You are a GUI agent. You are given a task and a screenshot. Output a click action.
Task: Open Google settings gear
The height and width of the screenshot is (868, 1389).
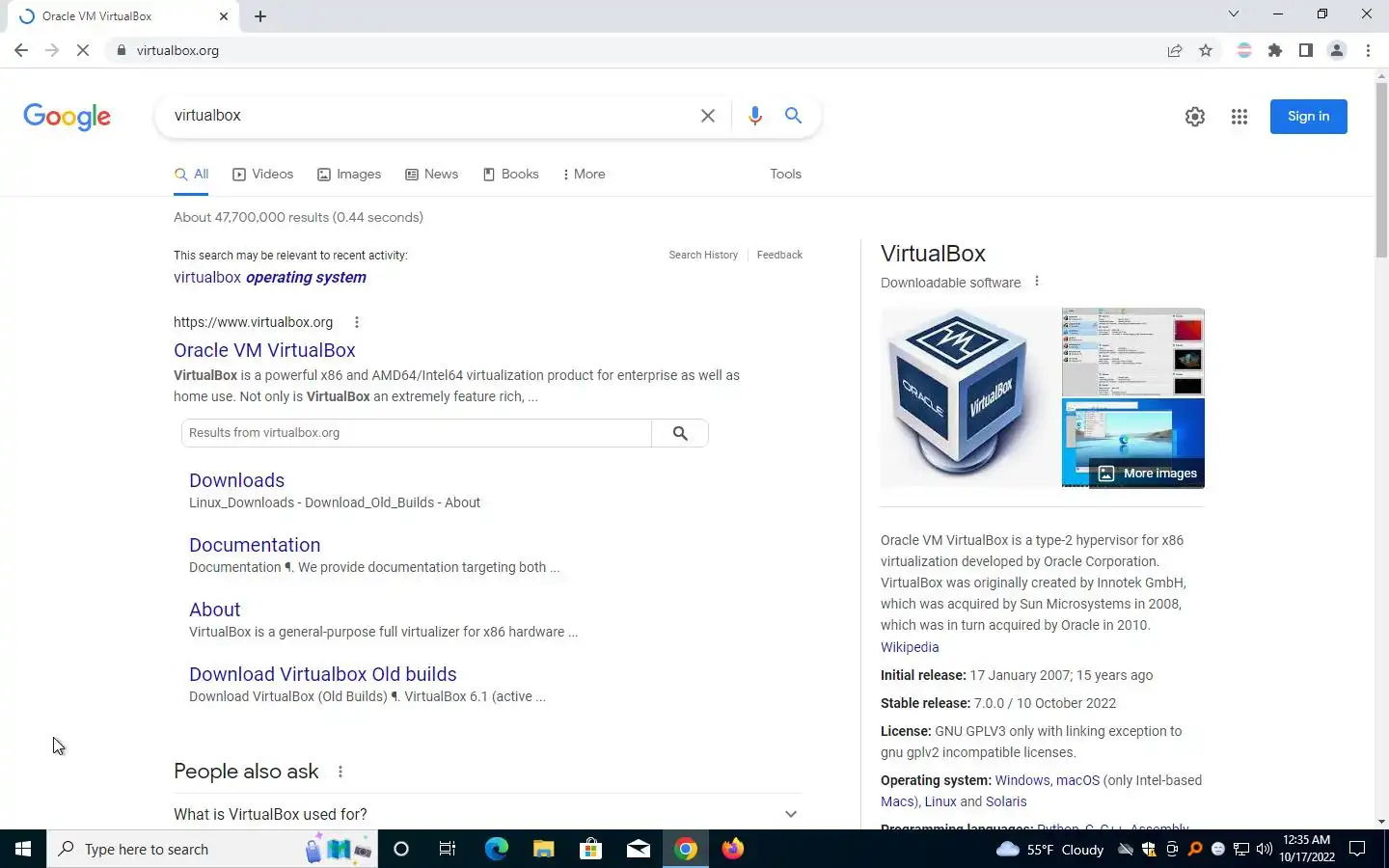[1195, 117]
